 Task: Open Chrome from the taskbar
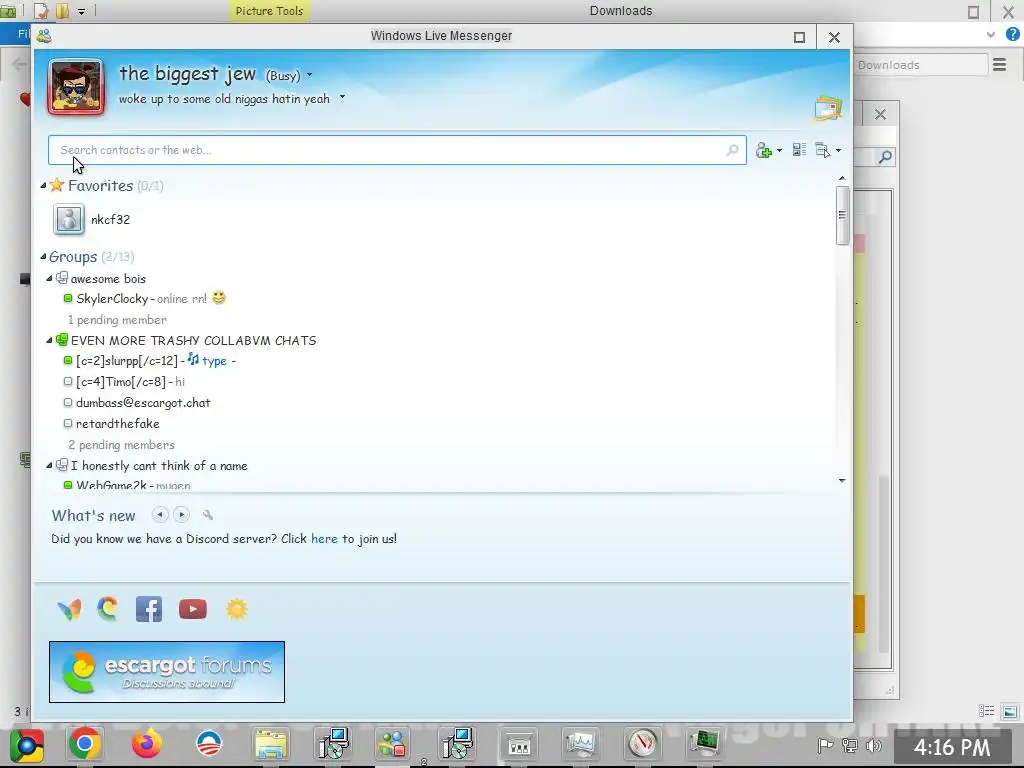[x=85, y=744]
